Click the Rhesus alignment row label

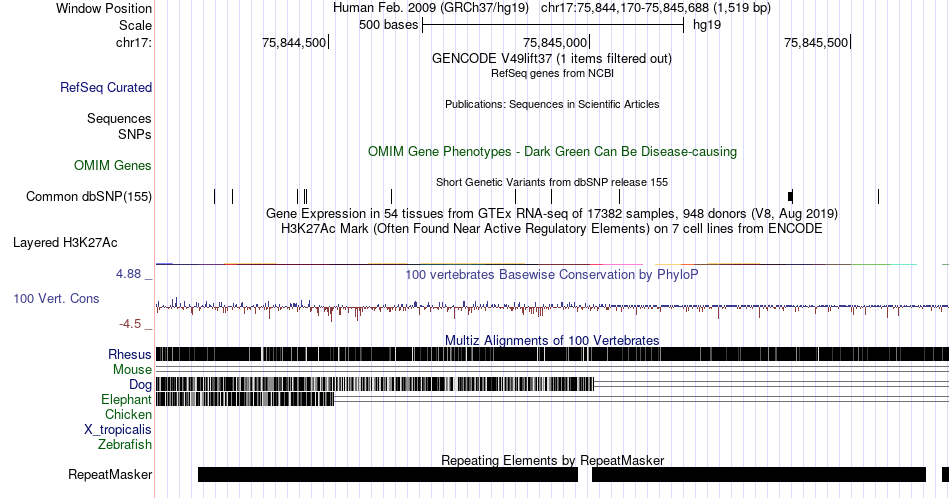pyautogui.click(x=130, y=354)
